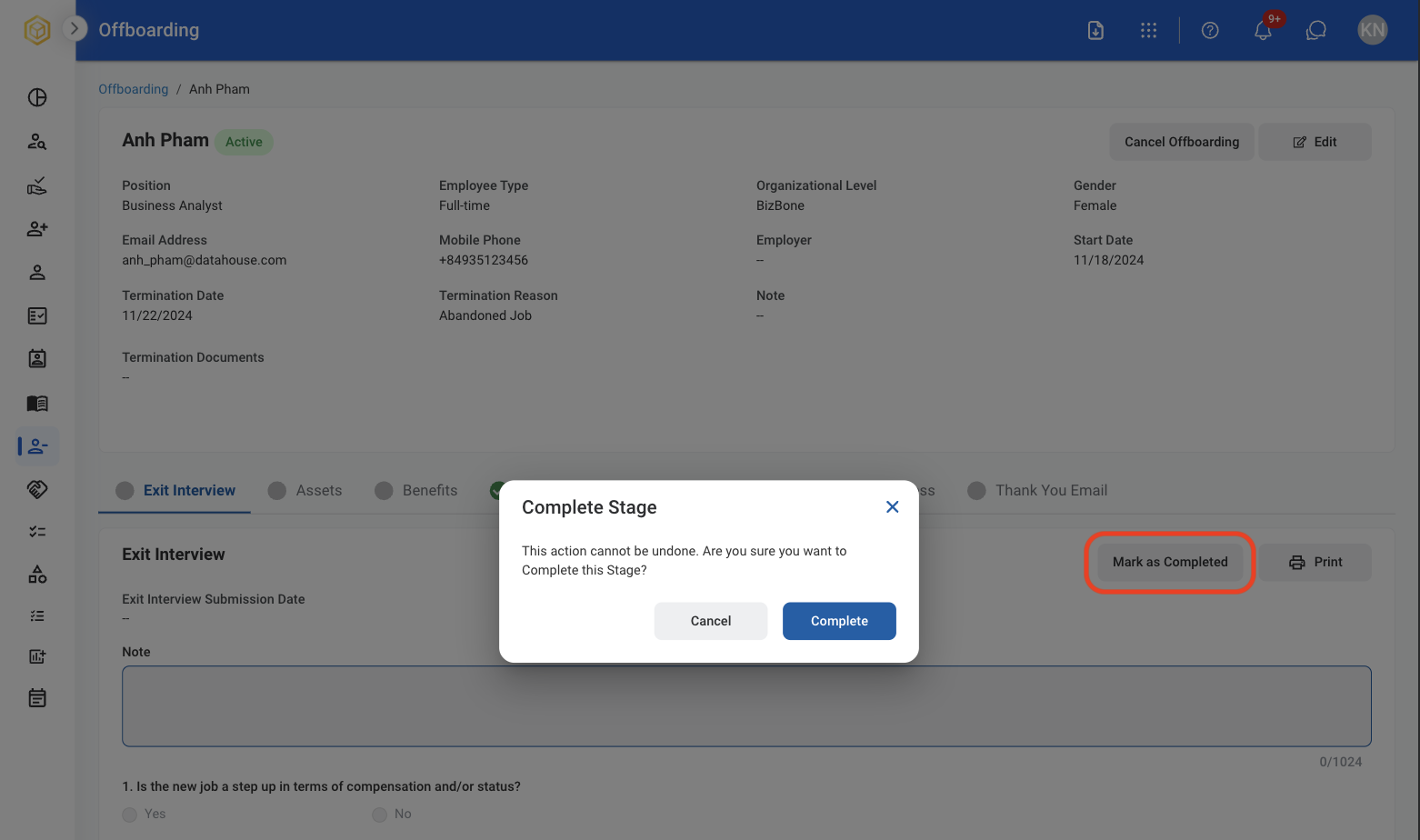
Task: Click the Business Analyst position value
Action: tap(172, 205)
